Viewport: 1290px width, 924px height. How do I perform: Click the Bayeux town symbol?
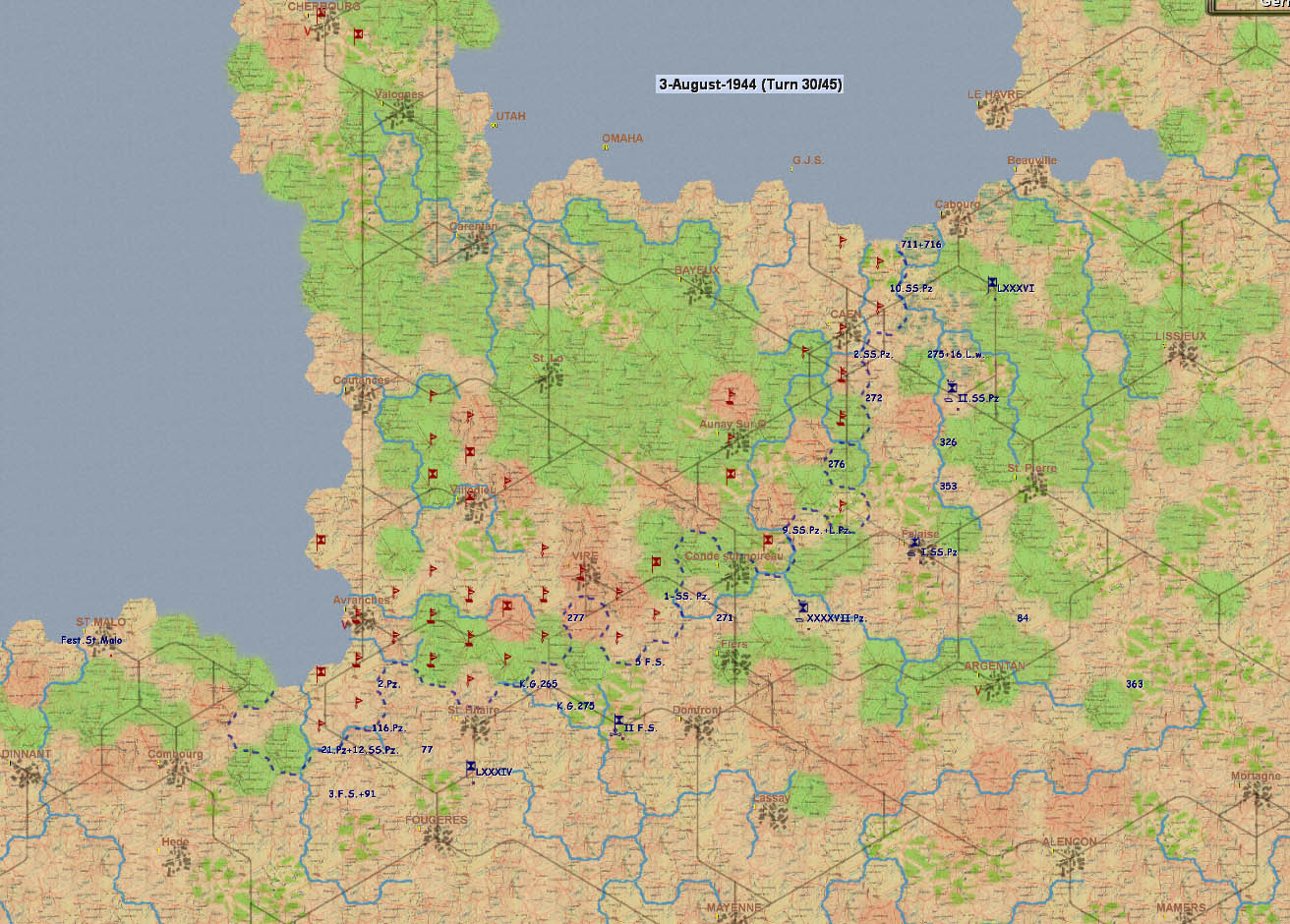pos(700,287)
